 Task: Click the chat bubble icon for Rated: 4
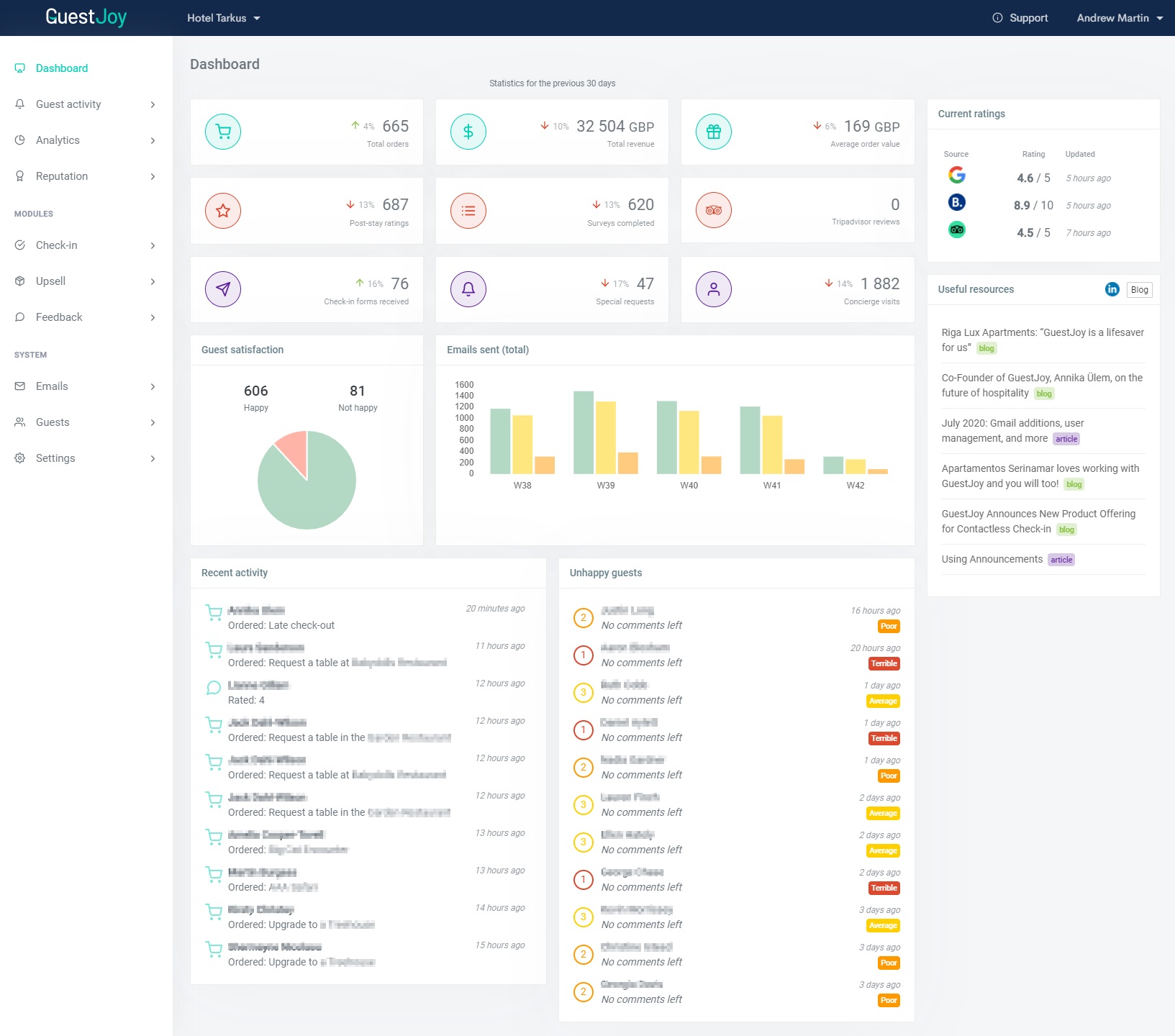tap(214, 688)
